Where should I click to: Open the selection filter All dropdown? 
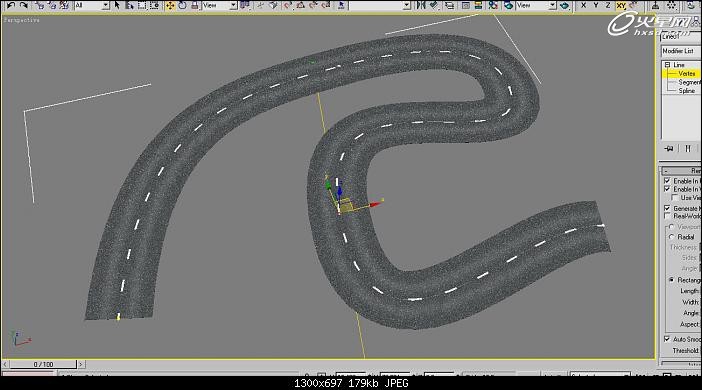[92, 5]
